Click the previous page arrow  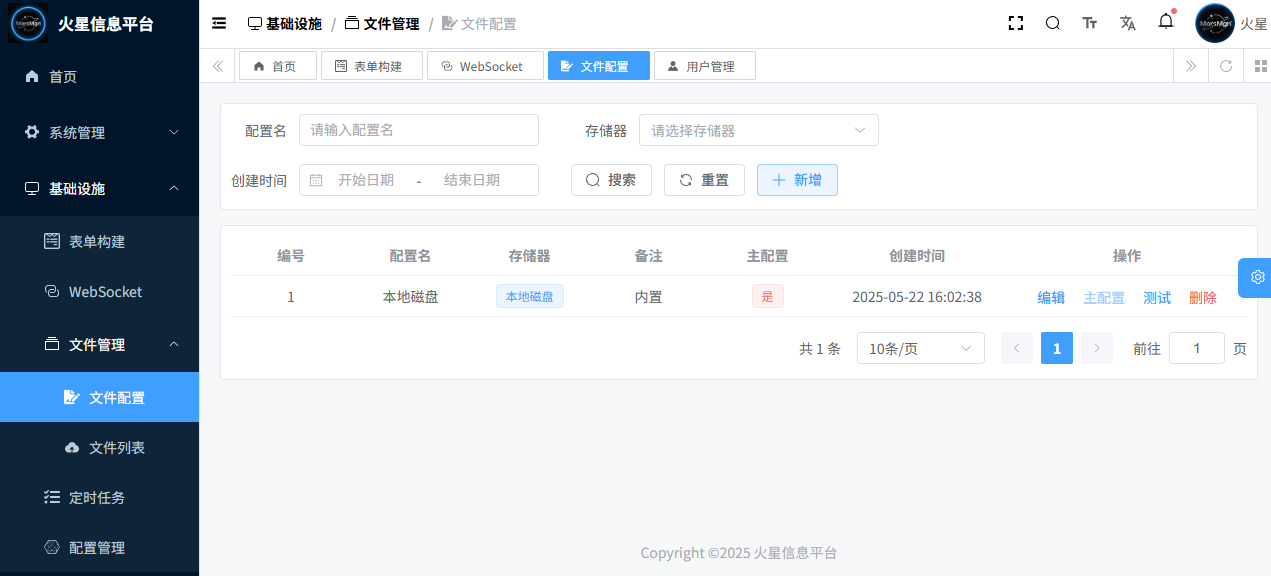click(x=1017, y=348)
